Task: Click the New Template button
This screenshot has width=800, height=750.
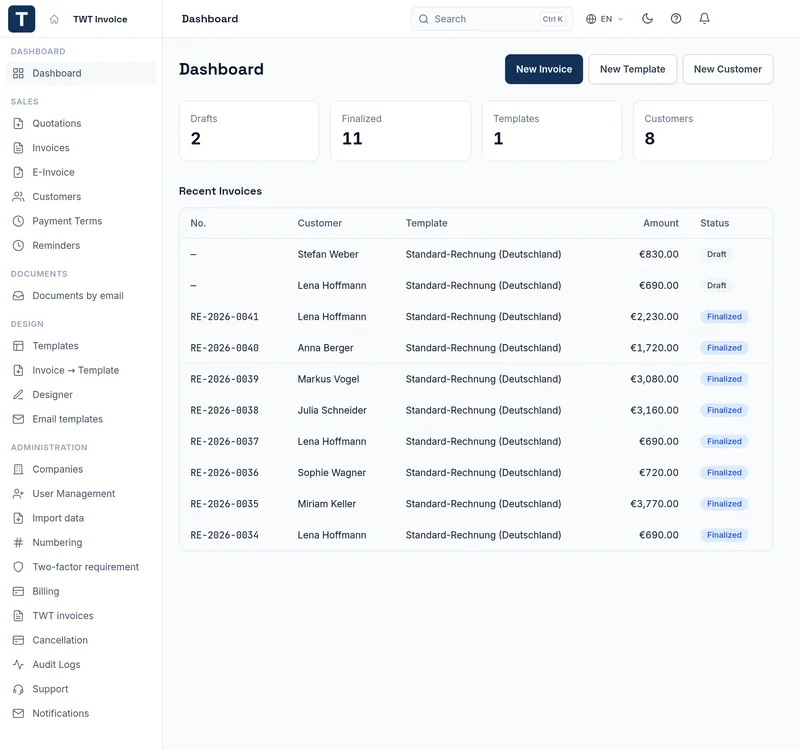Action: coord(633,69)
